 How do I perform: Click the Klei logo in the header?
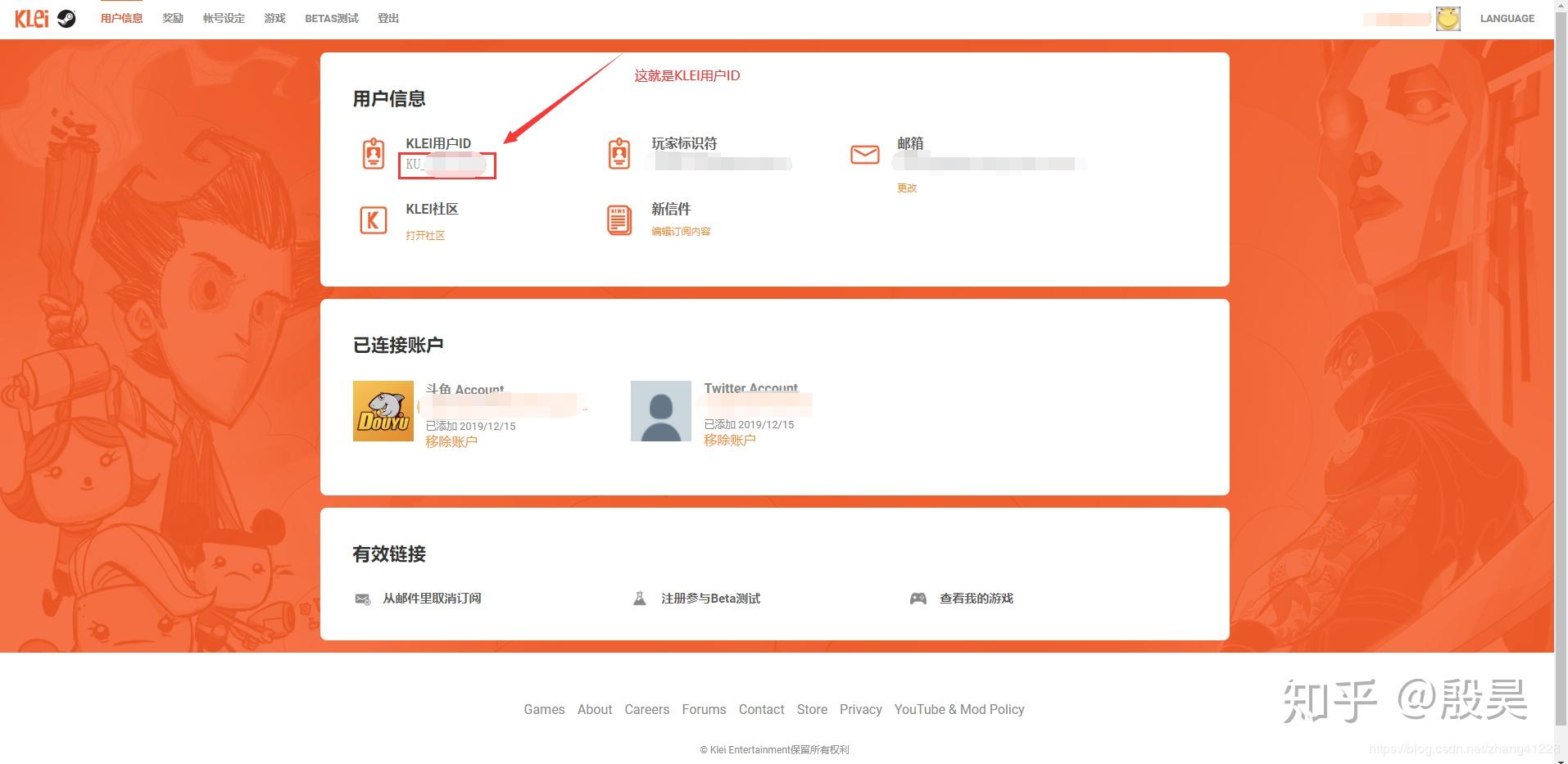tap(32, 18)
